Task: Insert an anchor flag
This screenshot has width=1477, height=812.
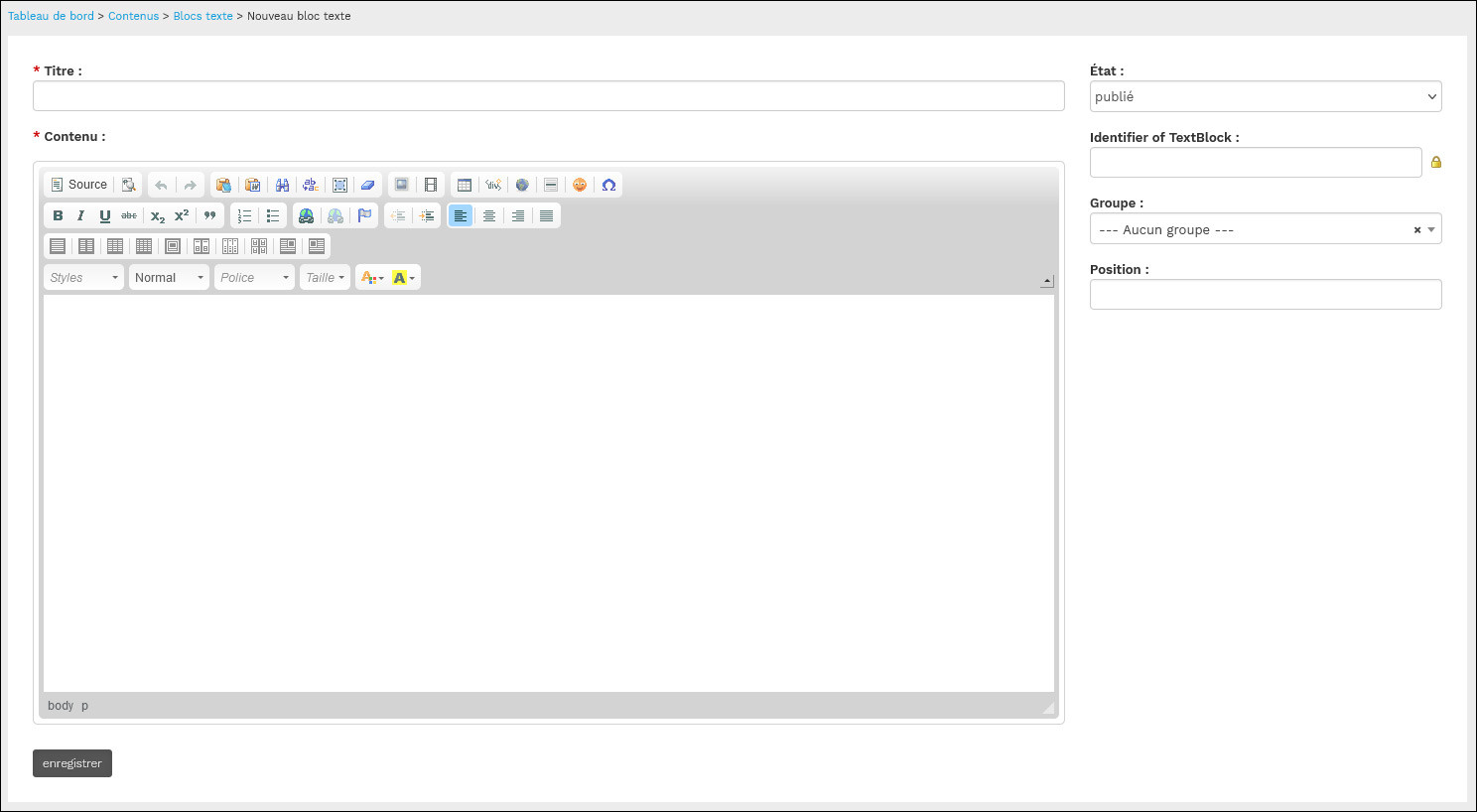Action: pos(364,215)
